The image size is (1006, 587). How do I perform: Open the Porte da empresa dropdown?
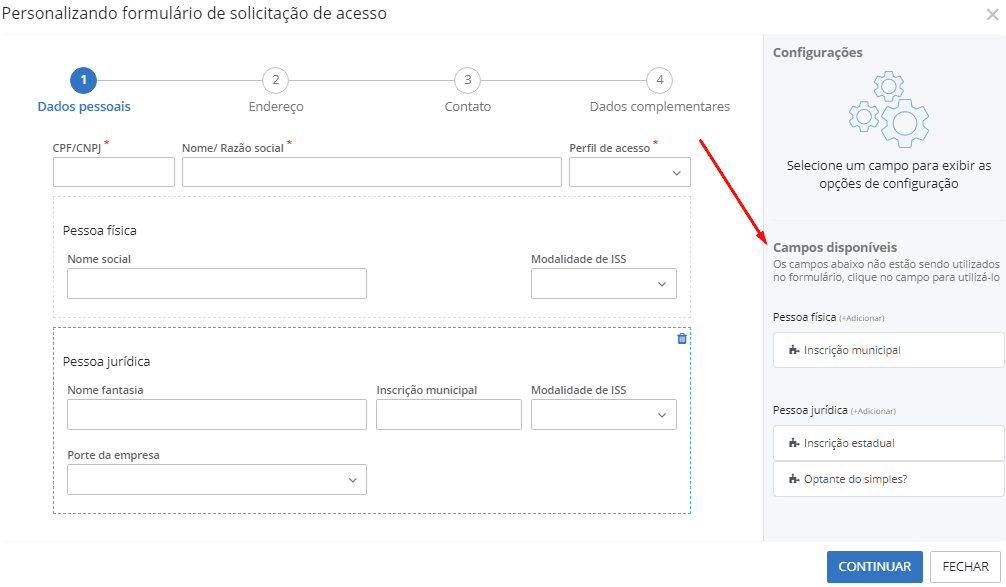tap(216, 480)
